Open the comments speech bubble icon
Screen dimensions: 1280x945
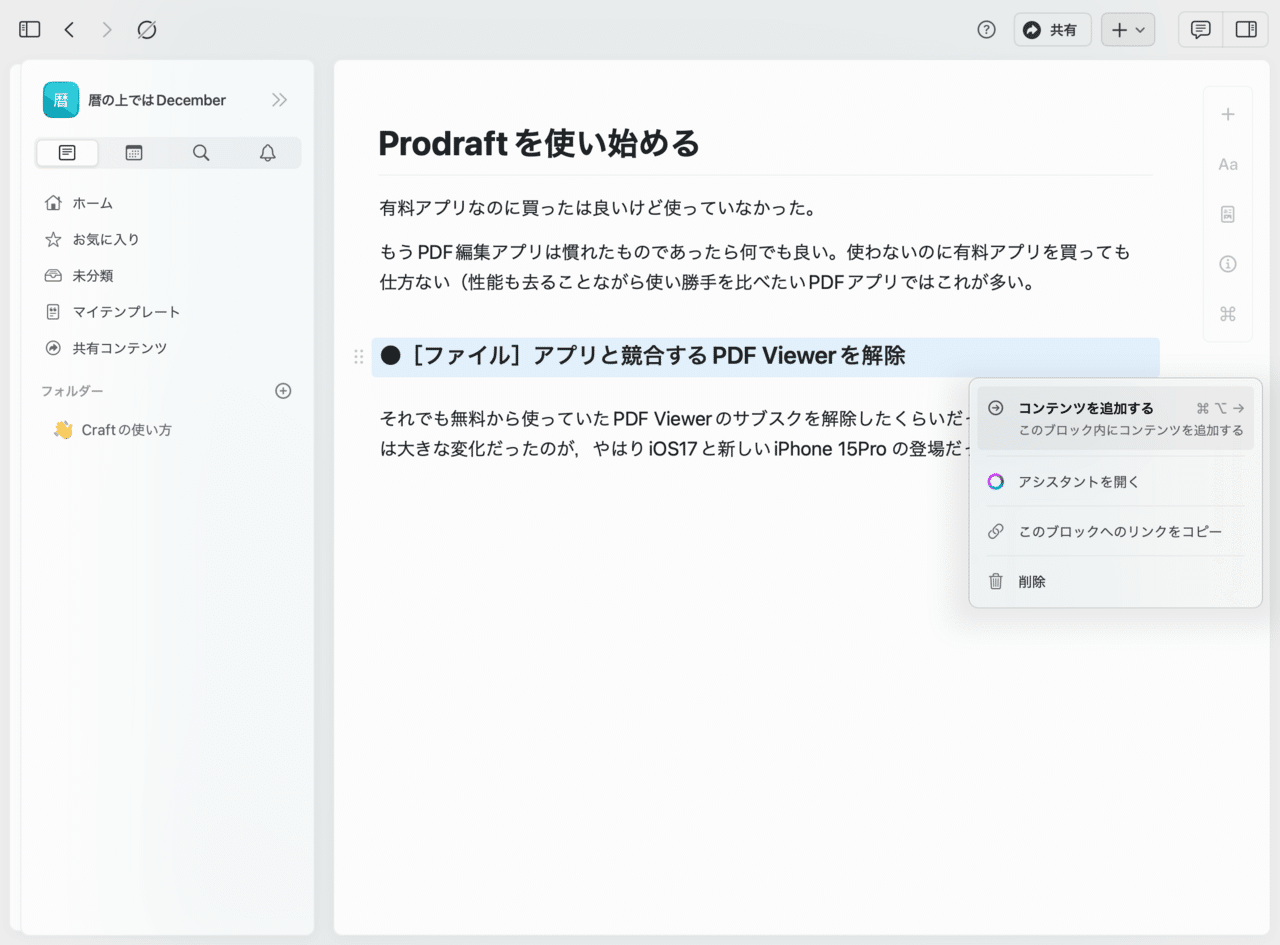tap(1201, 30)
